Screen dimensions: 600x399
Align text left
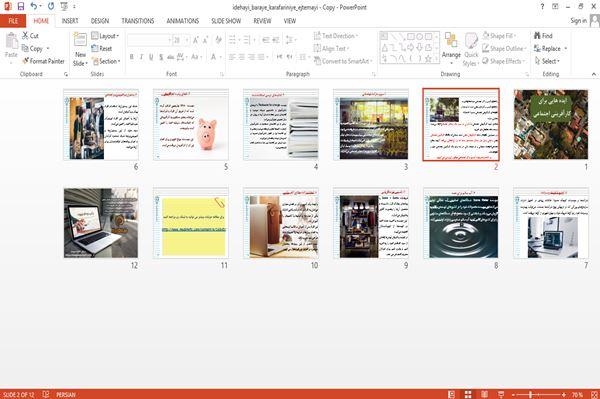pyautogui.click(x=232, y=57)
